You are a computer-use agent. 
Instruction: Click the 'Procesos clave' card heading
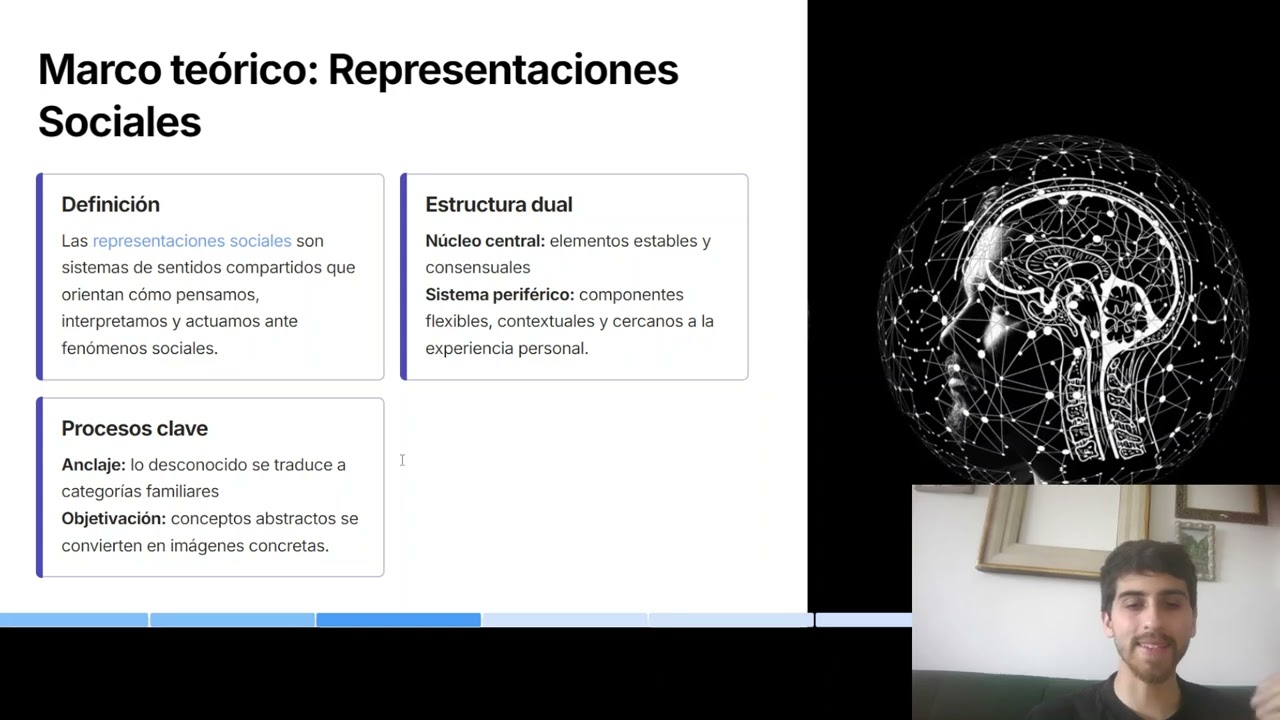pyautogui.click(x=134, y=428)
